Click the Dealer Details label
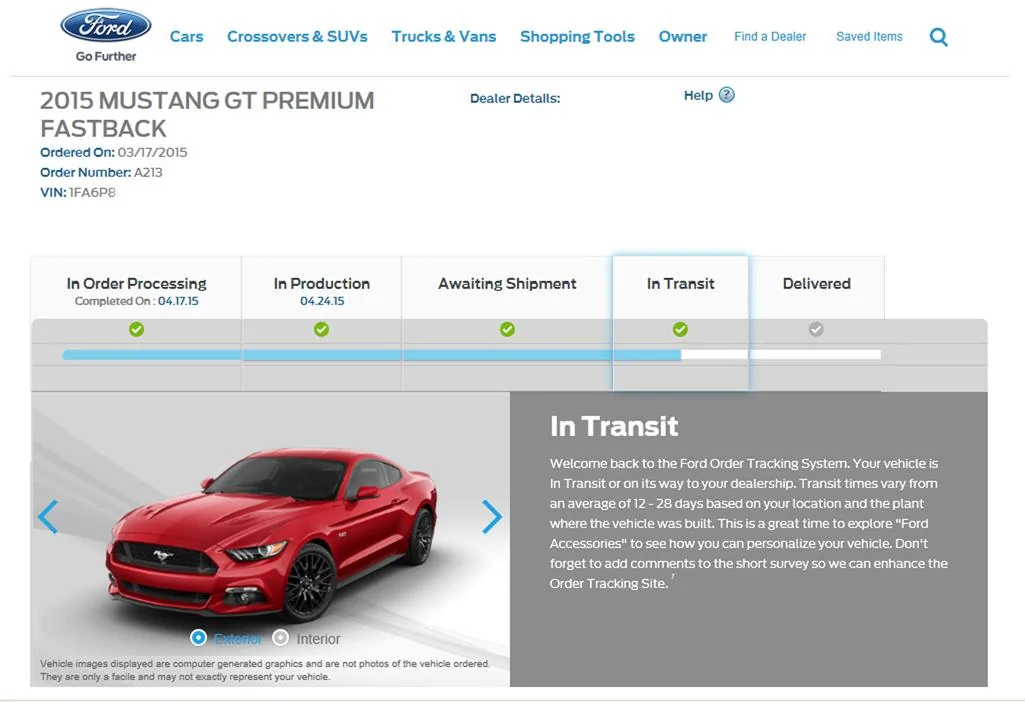 tap(515, 99)
